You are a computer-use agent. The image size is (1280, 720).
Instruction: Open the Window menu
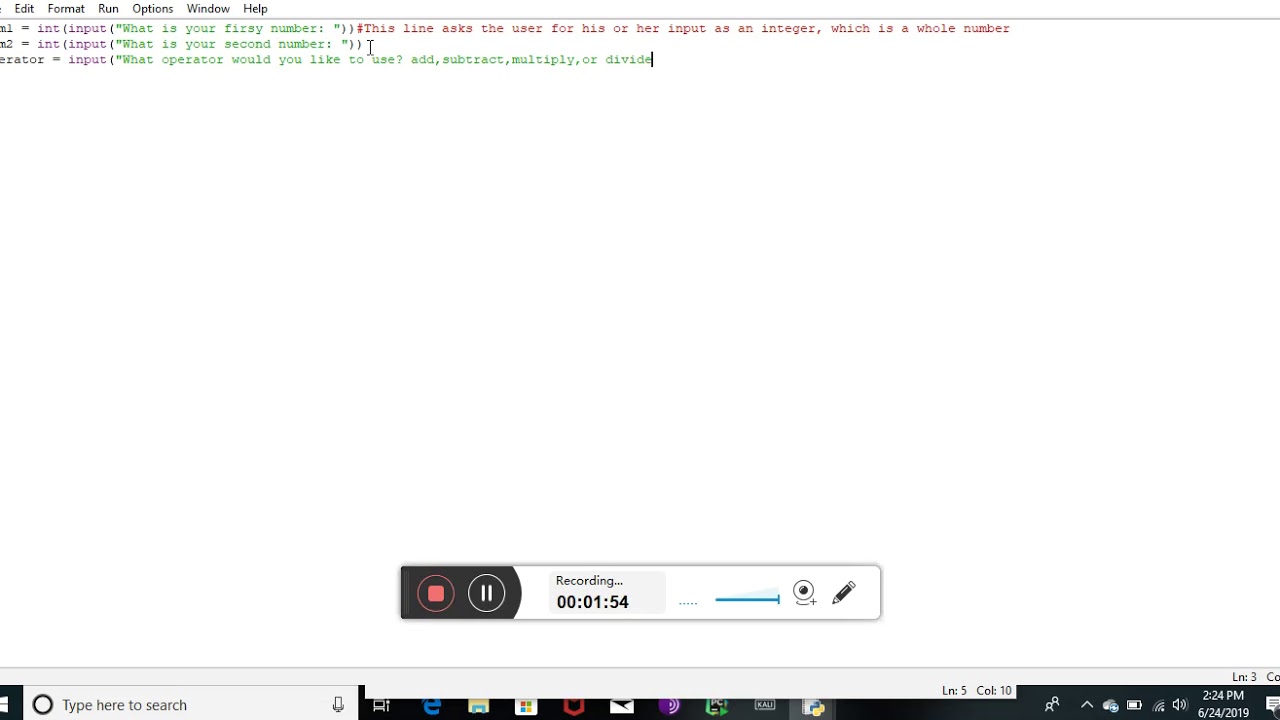click(x=208, y=8)
